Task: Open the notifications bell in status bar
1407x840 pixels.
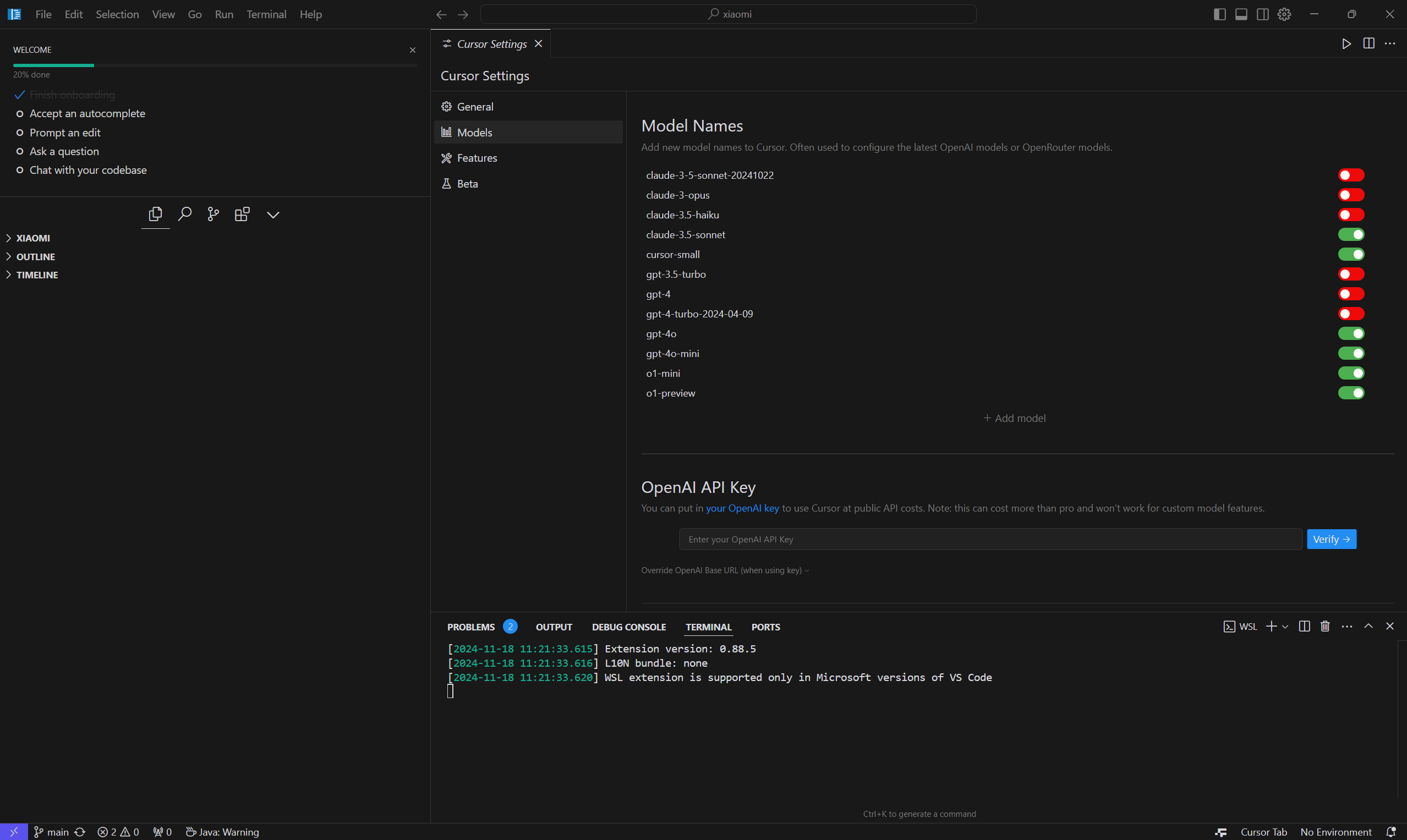Action: 1390,832
